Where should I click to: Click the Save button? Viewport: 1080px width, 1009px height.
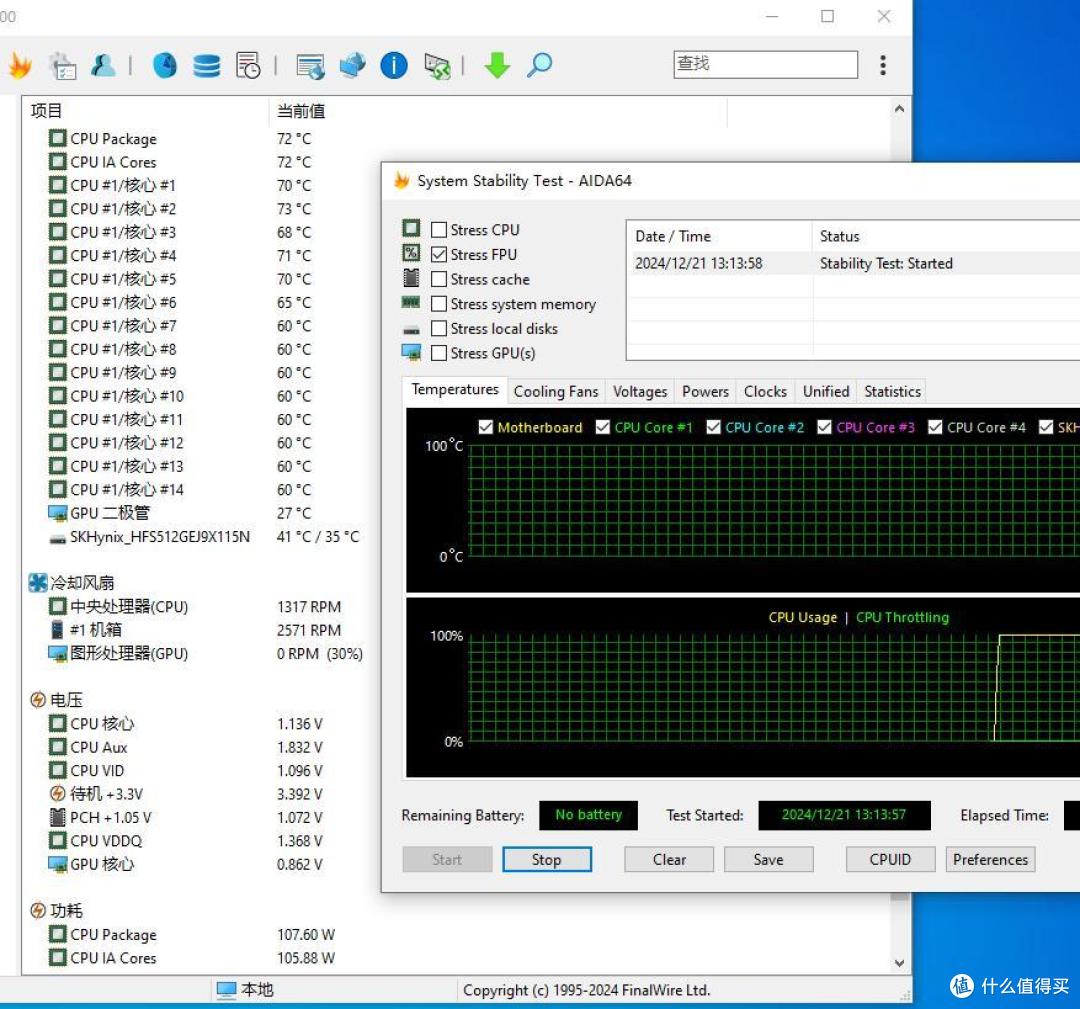click(x=769, y=860)
